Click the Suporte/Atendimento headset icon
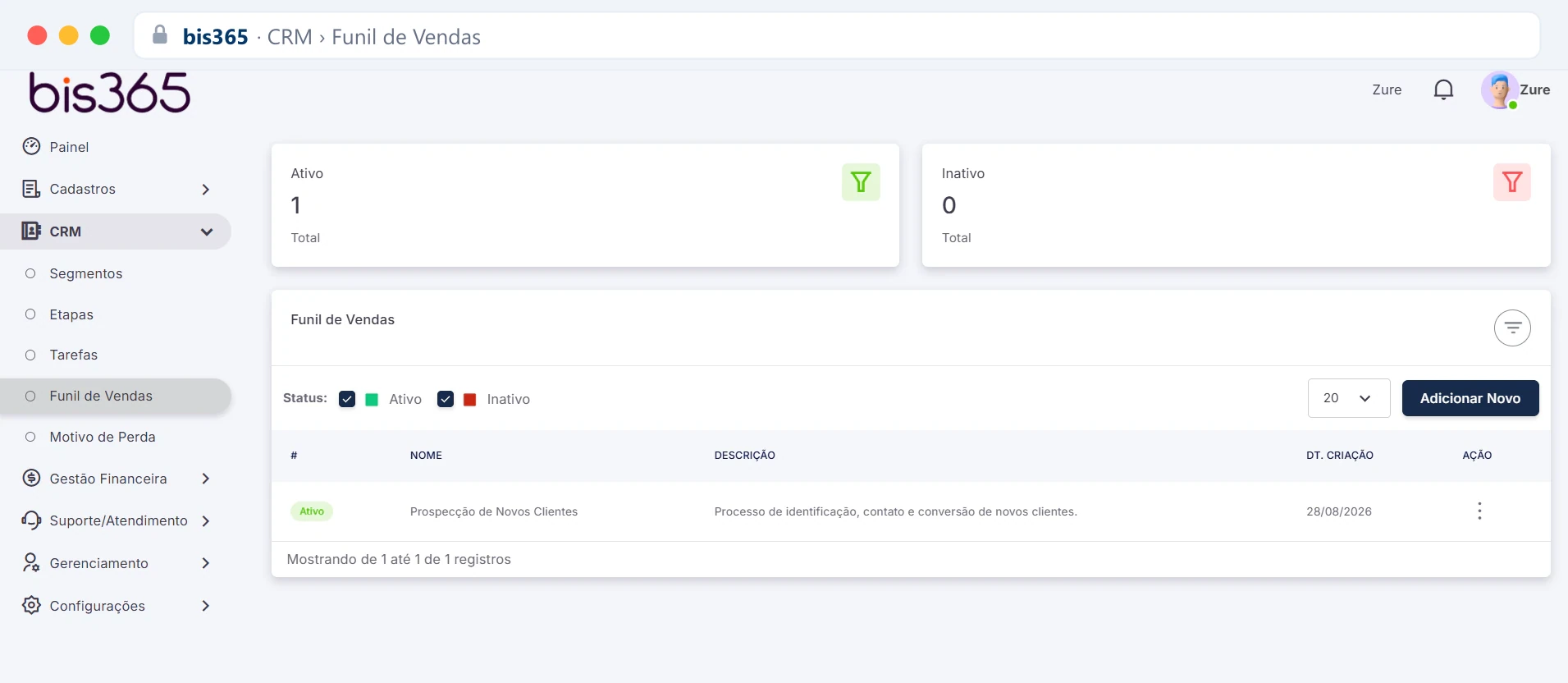Image resolution: width=1568 pixels, height=683 pixels. [x=31, y=520]
